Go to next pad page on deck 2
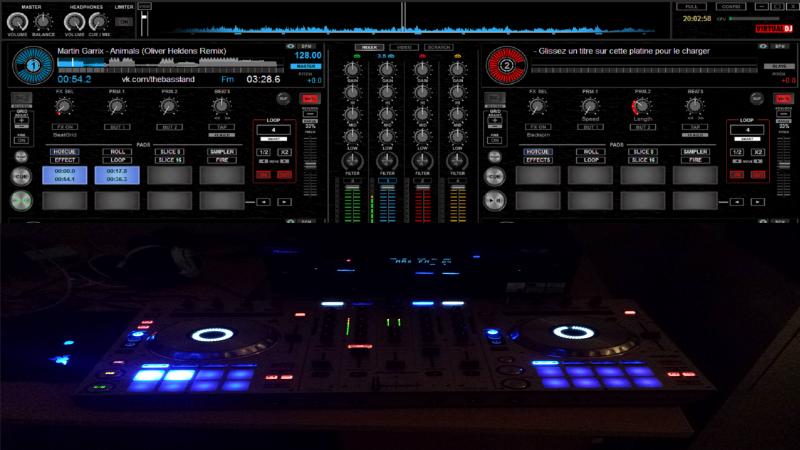This screenshot has height=450, width=800. 758,202
